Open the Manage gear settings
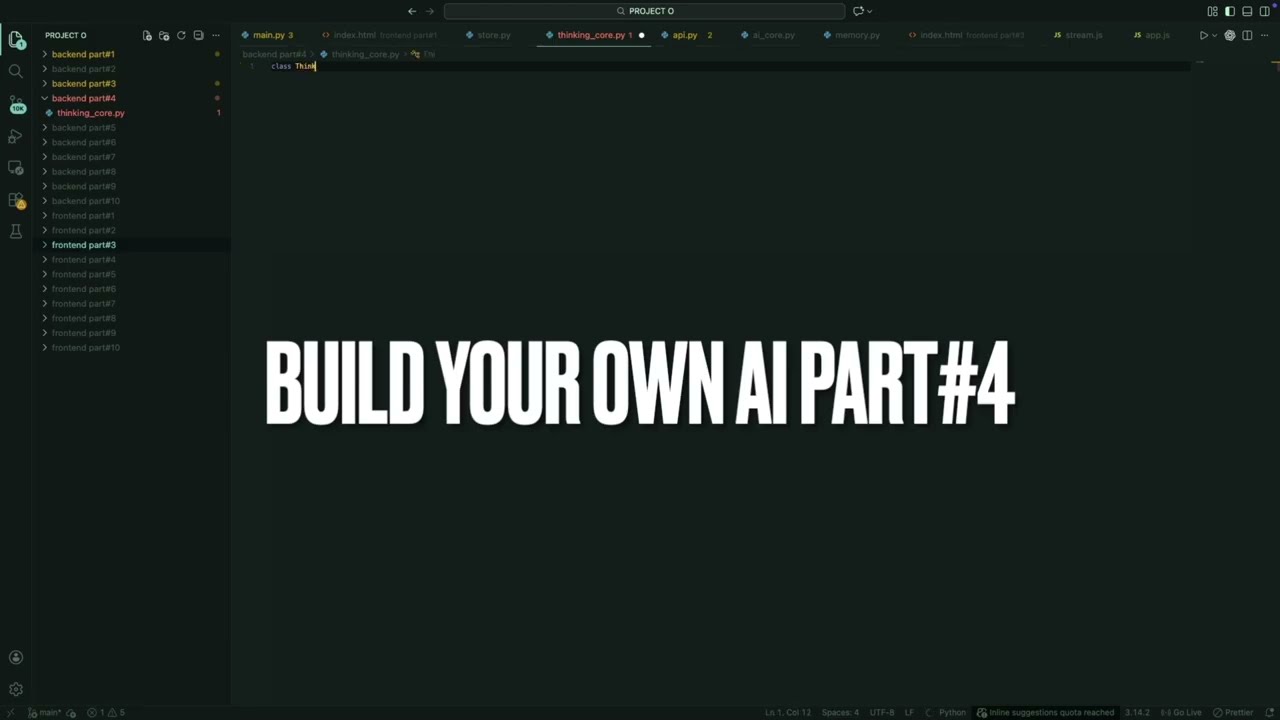1280x720 pixels. point(16,689)
